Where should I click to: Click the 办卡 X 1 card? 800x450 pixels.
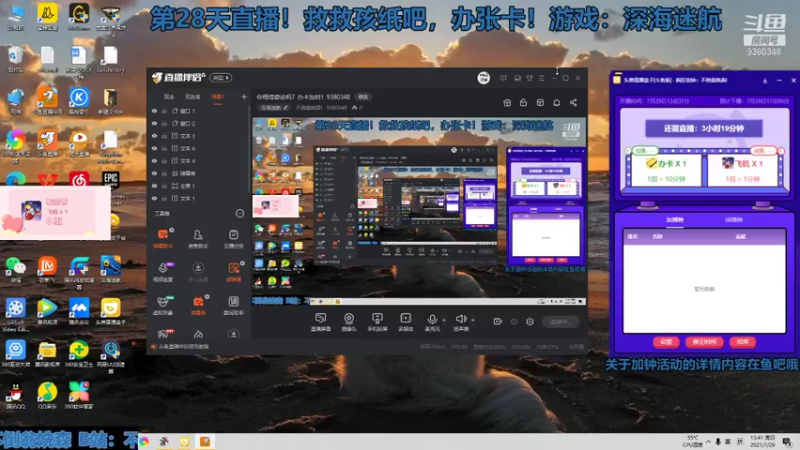click(x=666, y=170)
